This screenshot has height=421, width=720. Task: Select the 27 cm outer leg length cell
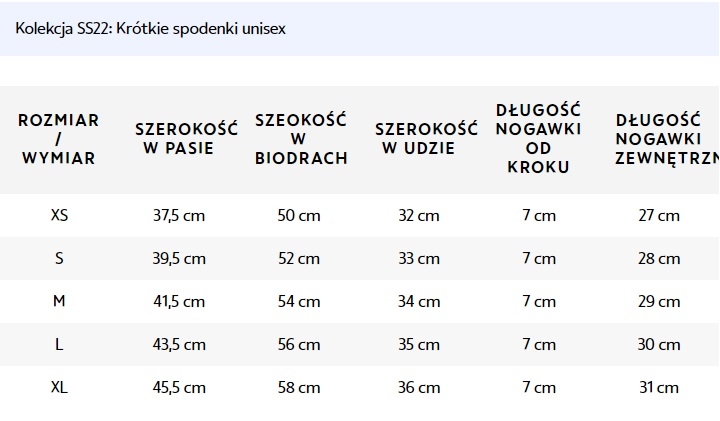click(659, 215)
